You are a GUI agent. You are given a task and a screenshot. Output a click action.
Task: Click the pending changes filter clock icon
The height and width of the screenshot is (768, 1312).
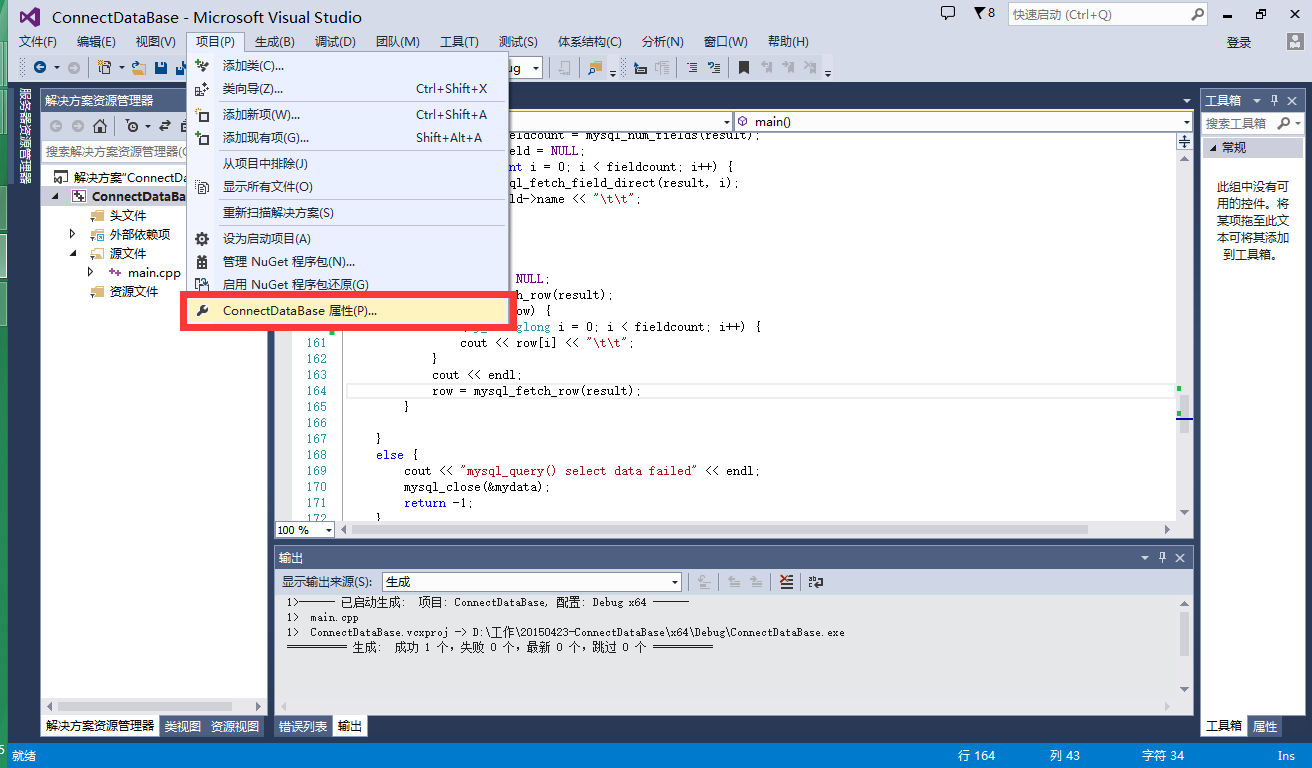pos(132,126)
